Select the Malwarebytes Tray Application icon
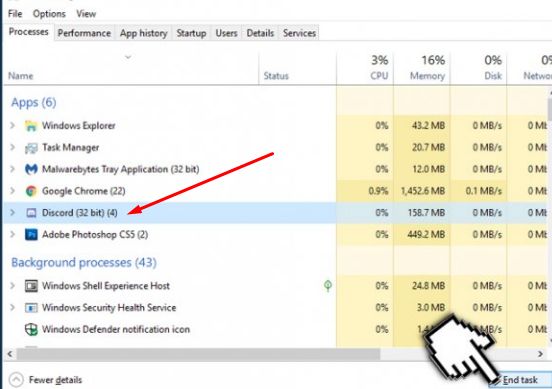Image resolution: width=552 pixels, height=389 pixels. coord(31,169)
